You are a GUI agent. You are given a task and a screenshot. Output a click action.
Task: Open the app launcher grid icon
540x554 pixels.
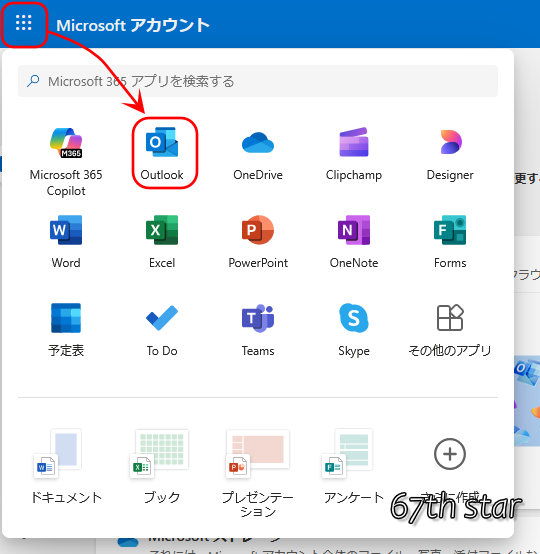pyautogui.click(x=24, y=23)
